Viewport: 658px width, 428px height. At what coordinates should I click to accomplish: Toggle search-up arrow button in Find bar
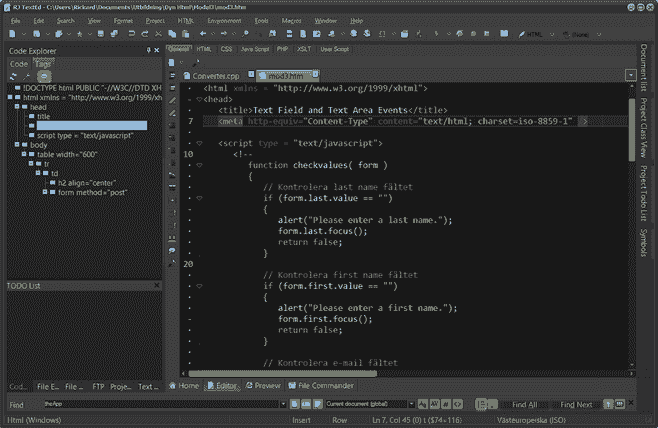608,405
